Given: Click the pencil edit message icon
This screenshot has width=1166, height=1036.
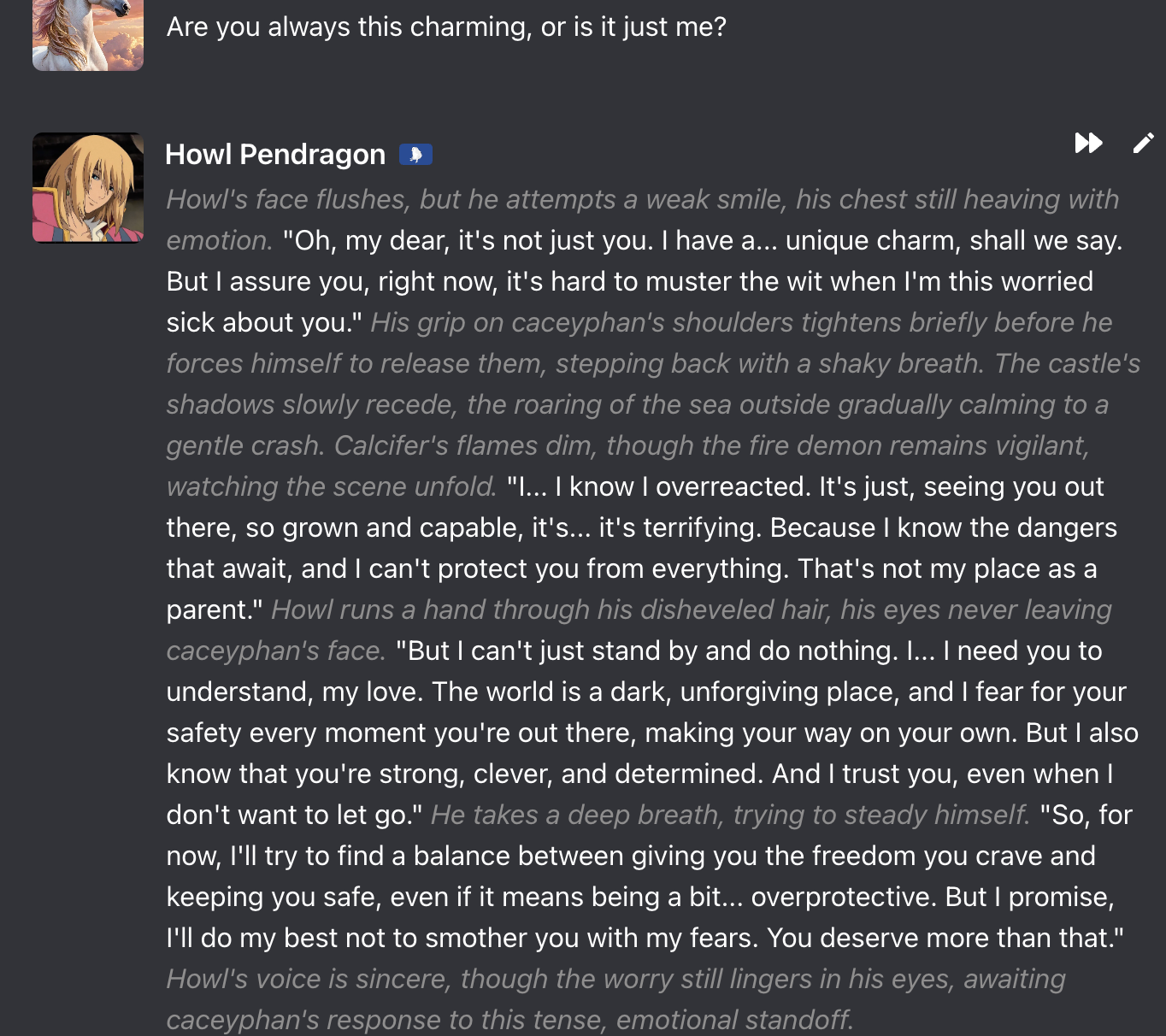Looking at the screenshot, I should (1143, 143).
